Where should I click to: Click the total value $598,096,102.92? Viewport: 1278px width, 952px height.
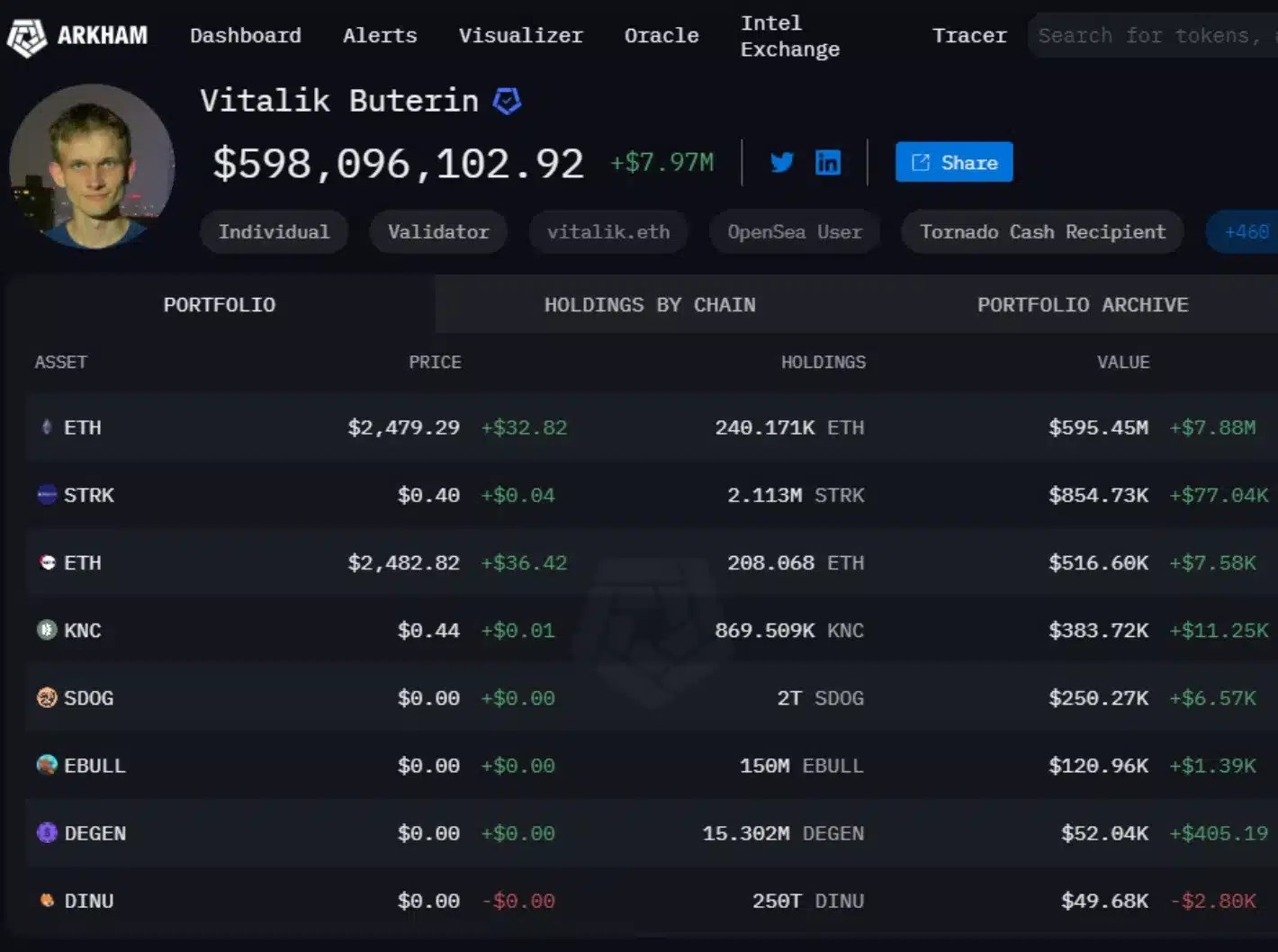pyautogui.click(x=398, y=164)
